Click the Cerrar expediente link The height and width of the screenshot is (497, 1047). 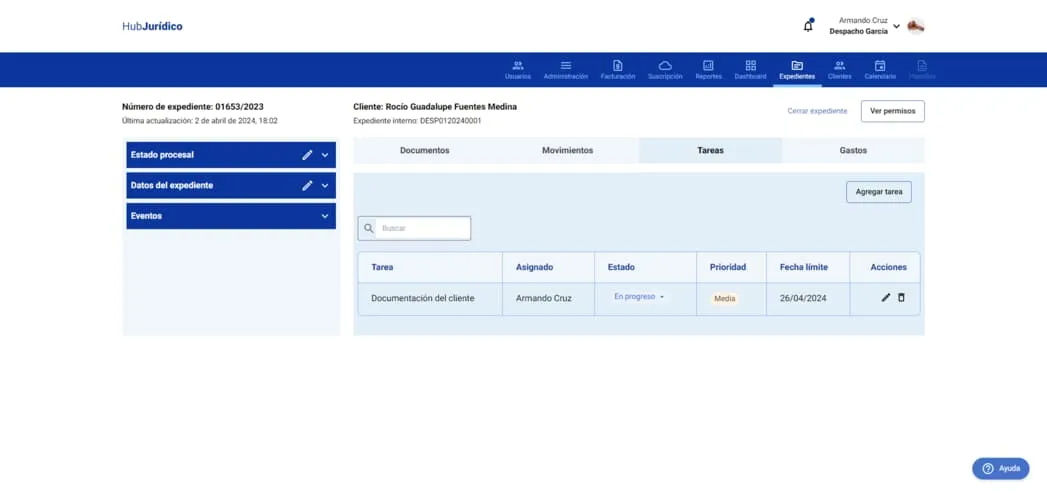point(817,111)
